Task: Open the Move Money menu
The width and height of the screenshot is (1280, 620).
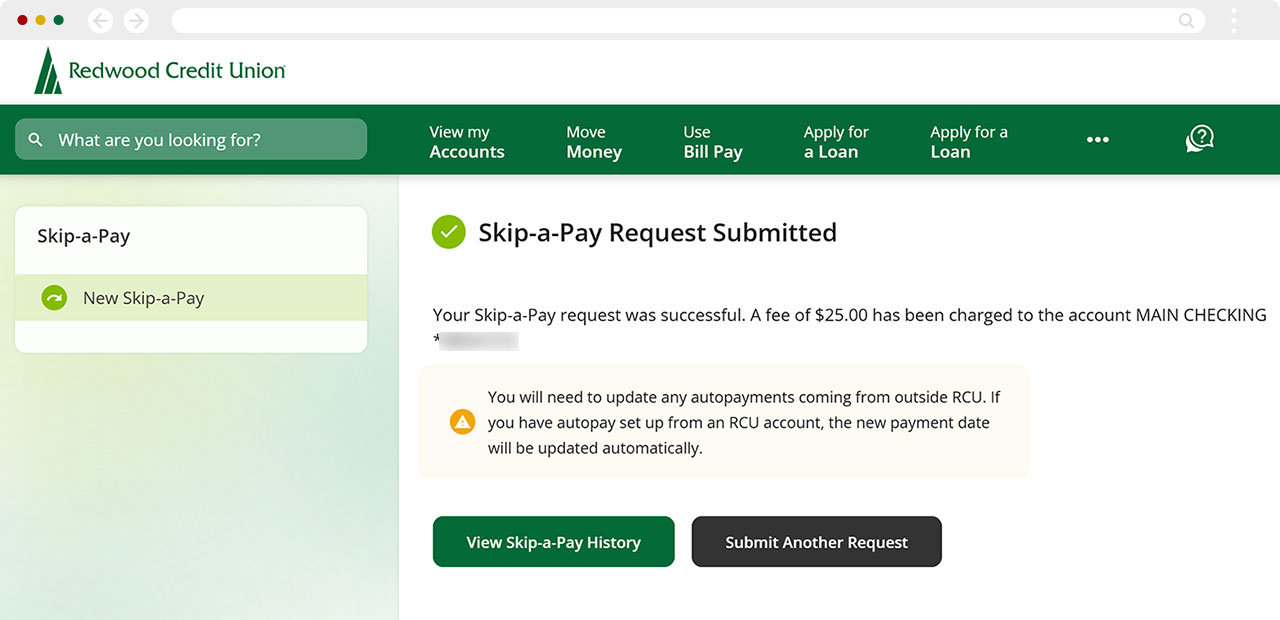Action: [594, 142]
